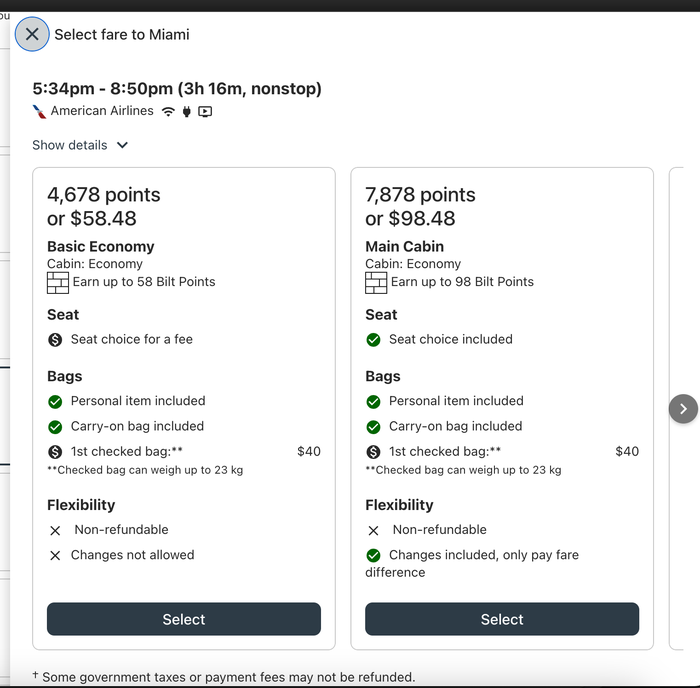Click the X icon beside Changes not allowed

coord(55,555)
